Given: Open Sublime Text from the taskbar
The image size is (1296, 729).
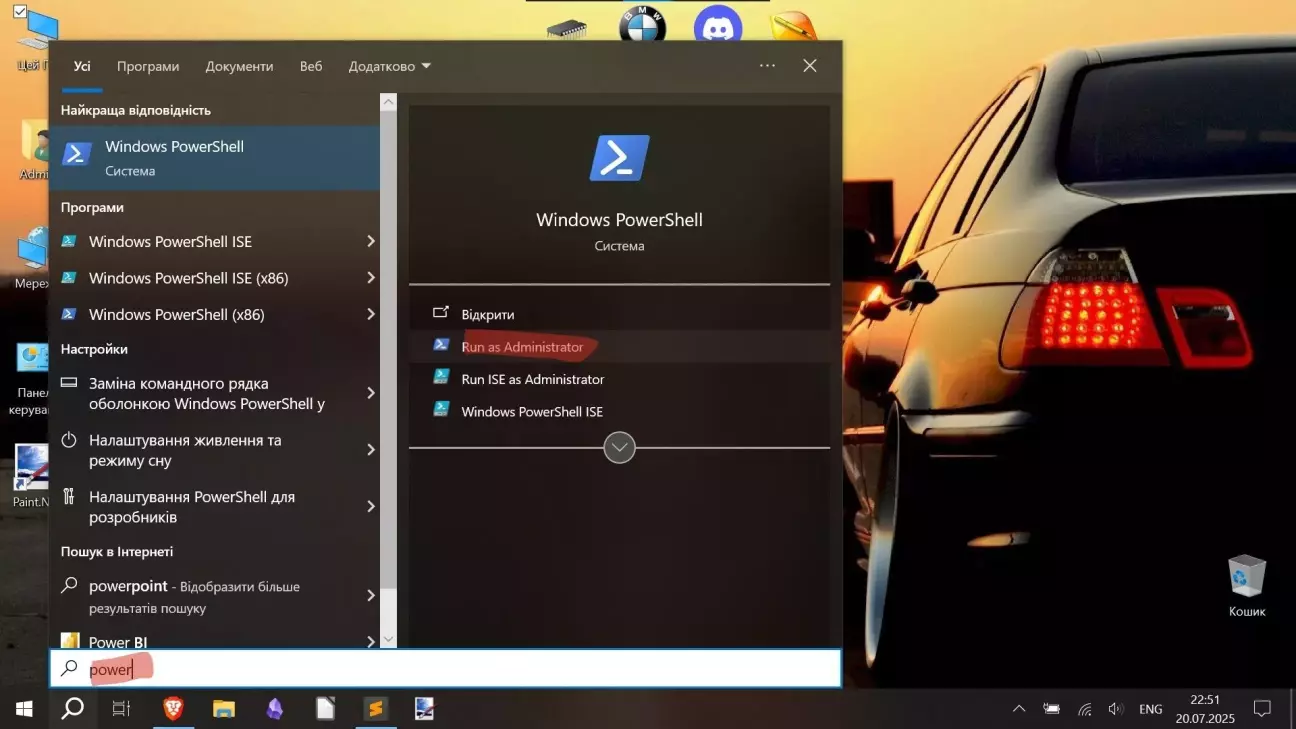Looking at the screenshot, I should pyautogui.click(x=375, y=709).
